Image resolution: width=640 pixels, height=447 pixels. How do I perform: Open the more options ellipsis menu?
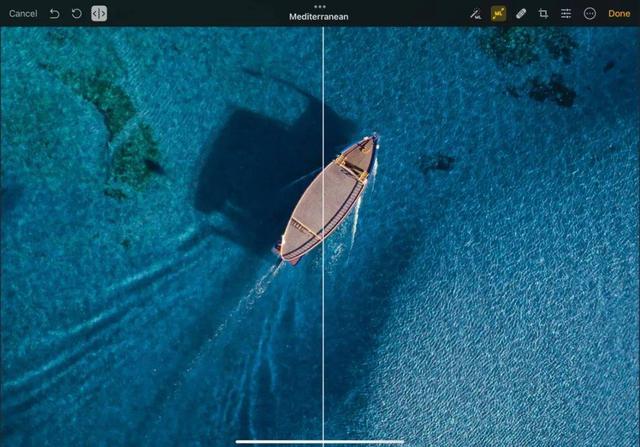(x=589, y=14)
